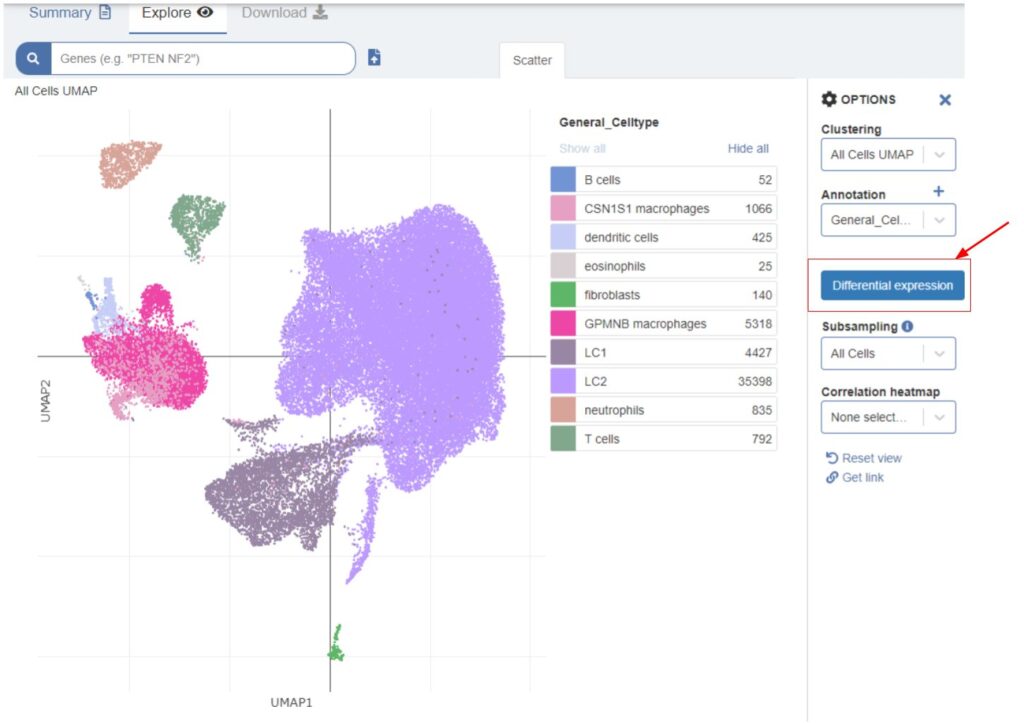Click the magnifier search icon

pyautogui.click(x=33, y=59)
